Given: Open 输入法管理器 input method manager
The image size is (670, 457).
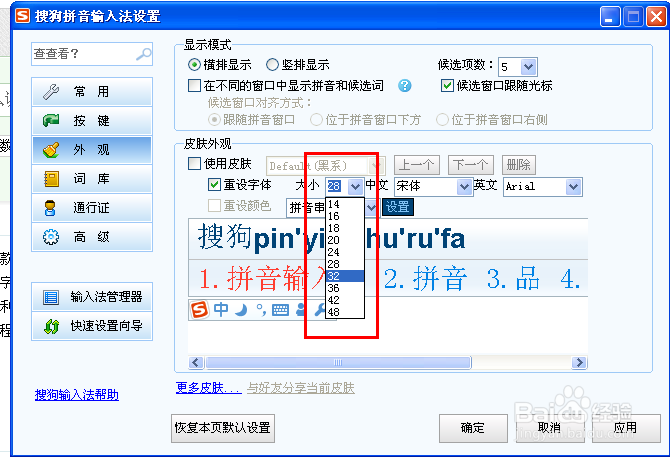Looking at the screenshot, I should click(92, 297).
